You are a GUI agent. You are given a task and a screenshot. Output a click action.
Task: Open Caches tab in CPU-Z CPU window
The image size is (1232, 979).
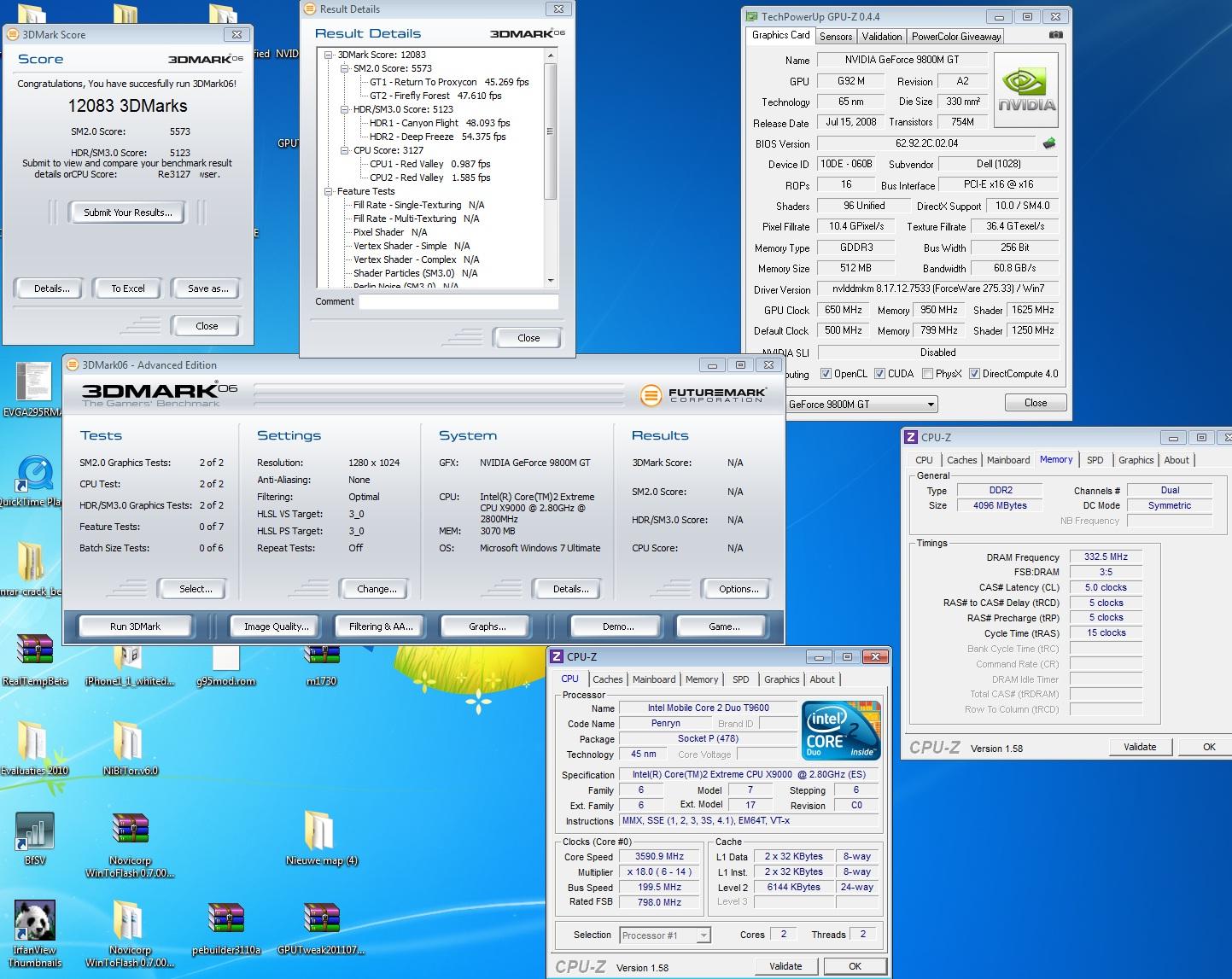coord(607,679)
